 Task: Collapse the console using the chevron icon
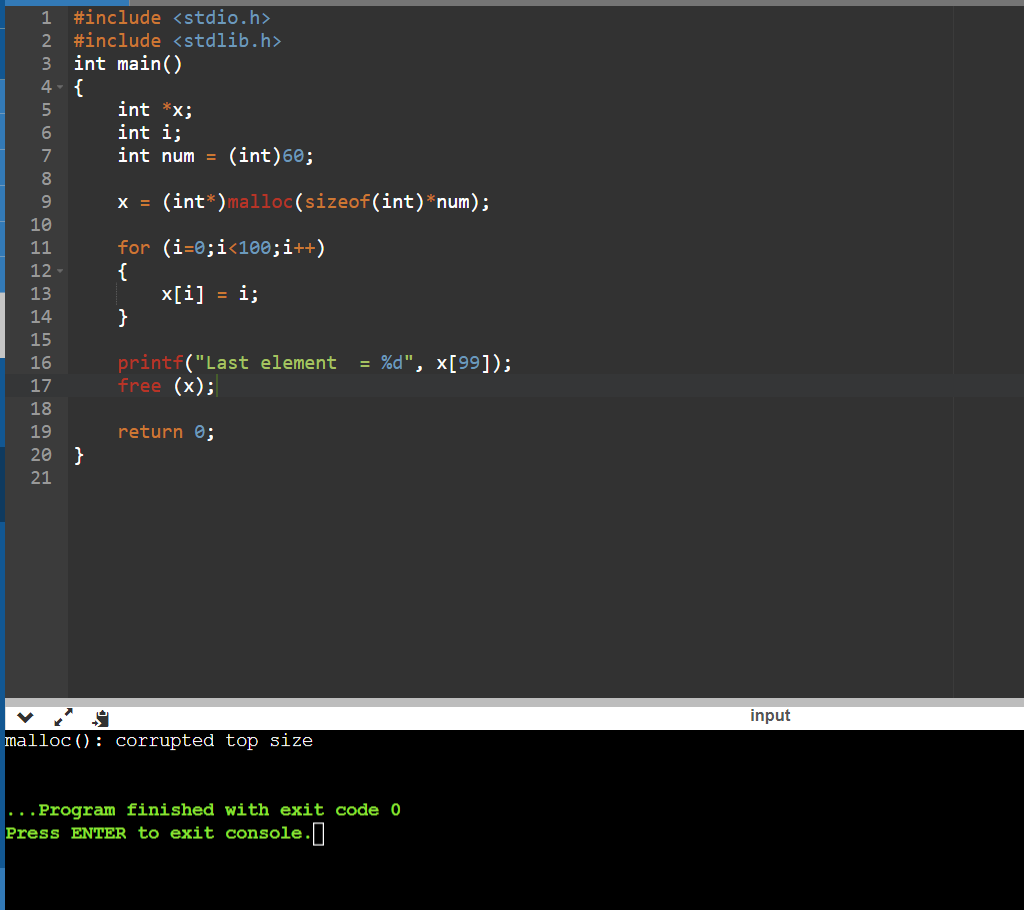tap(23, 716)
